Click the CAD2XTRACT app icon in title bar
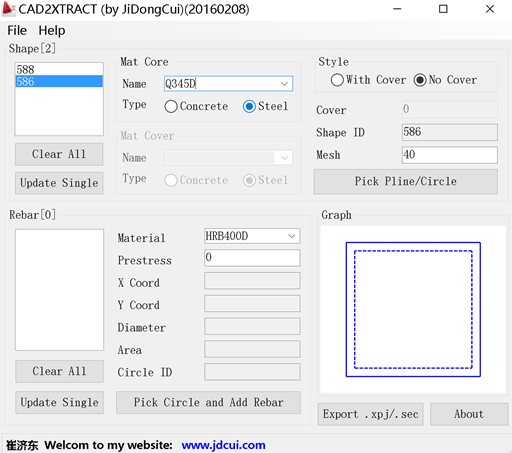512x453 pixels. tap(8, 9)
